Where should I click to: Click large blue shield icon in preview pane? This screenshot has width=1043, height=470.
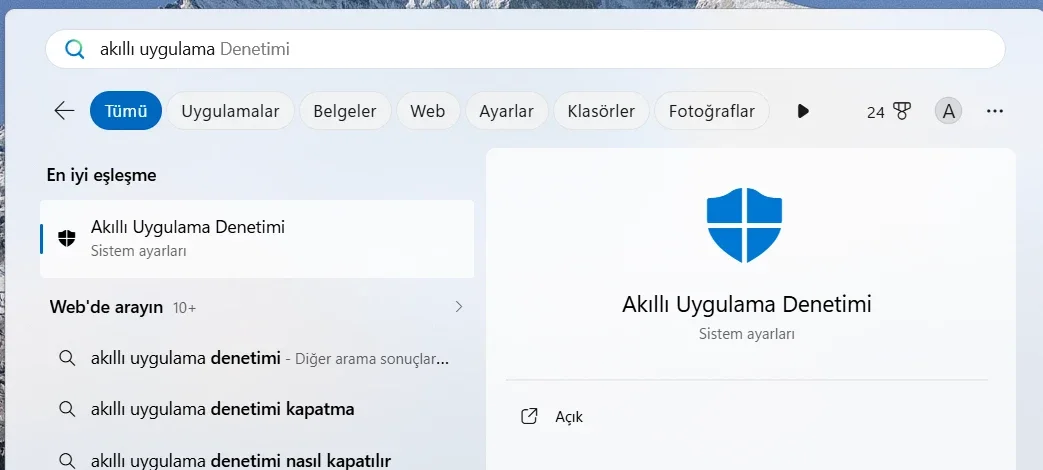point(744,225)
